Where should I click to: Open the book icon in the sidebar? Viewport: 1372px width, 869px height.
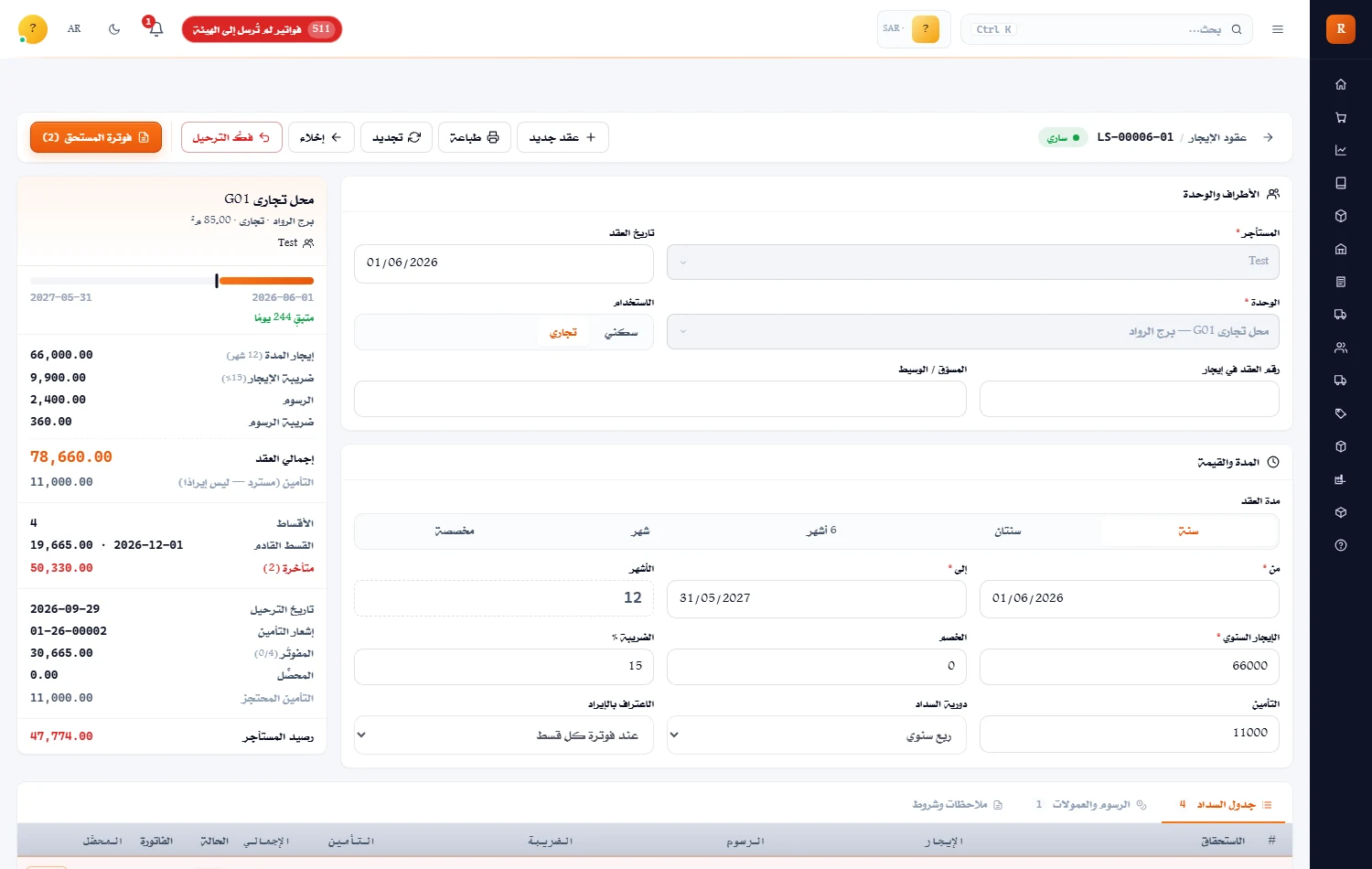click(1341, 183)
